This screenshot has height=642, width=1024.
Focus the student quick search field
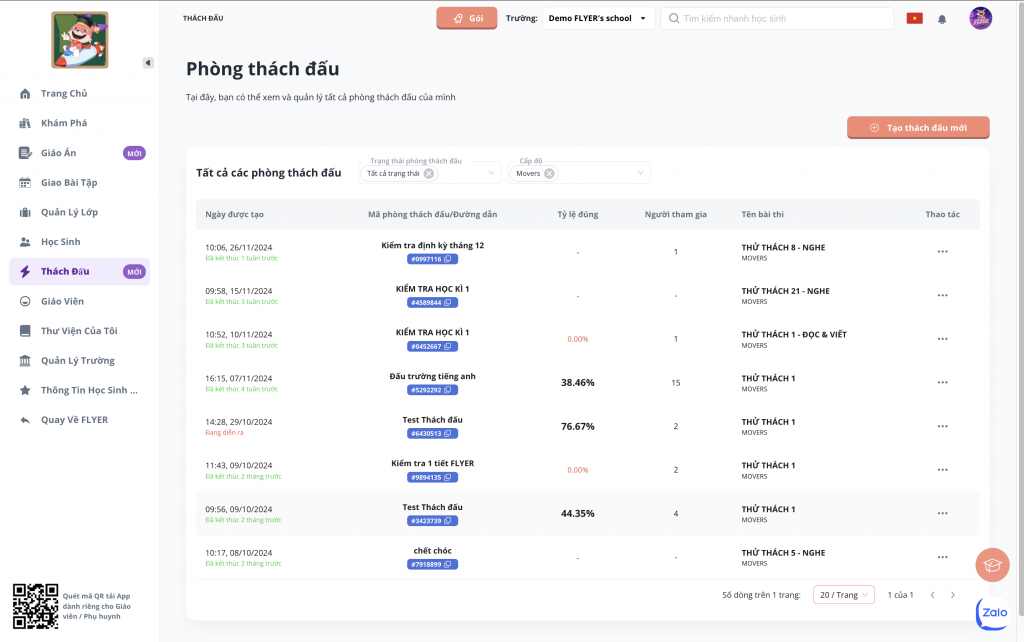pos(780,19)
